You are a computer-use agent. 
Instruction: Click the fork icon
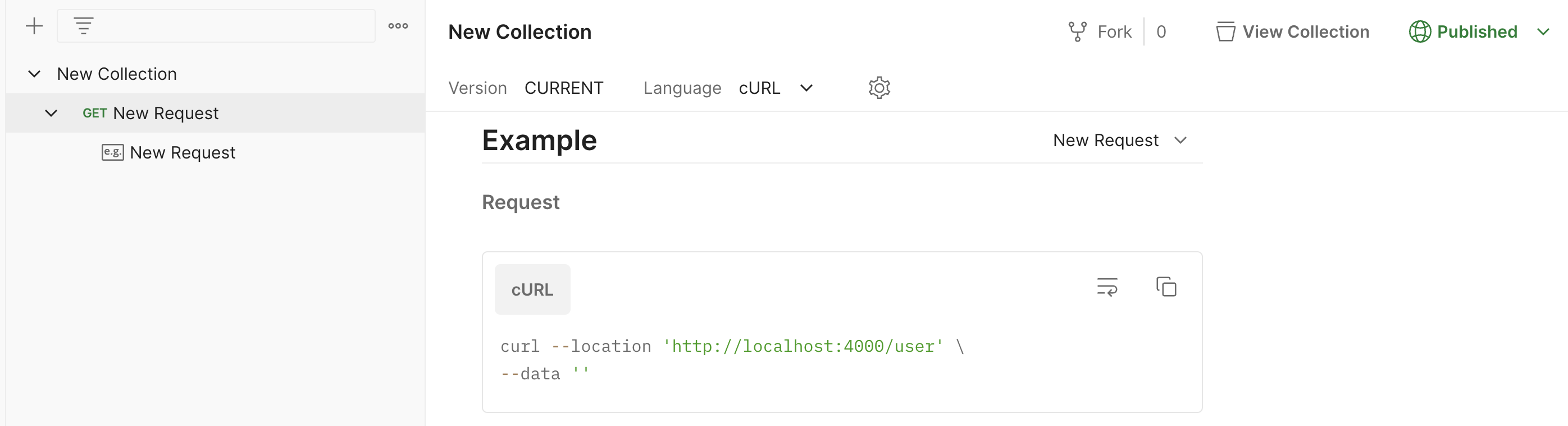(1077, 31)
